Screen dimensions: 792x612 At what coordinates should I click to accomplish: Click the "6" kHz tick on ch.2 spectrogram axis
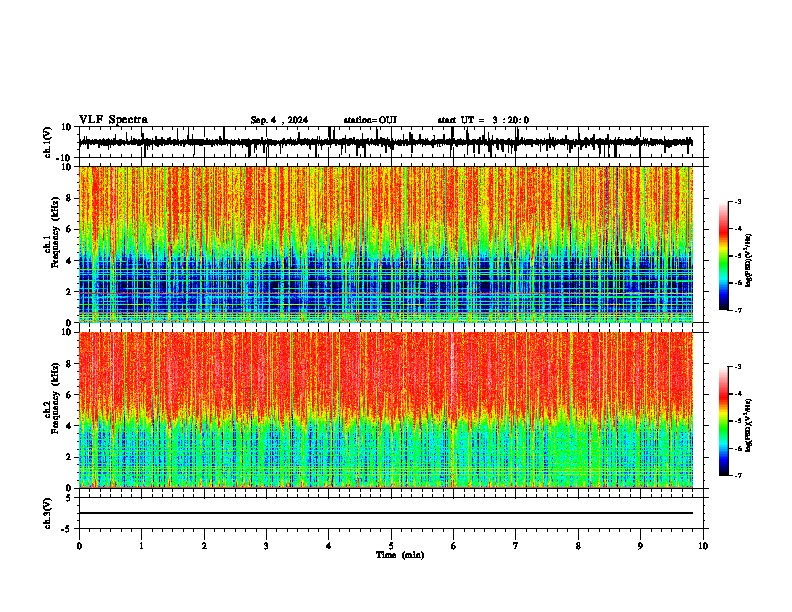pos(70,395)
